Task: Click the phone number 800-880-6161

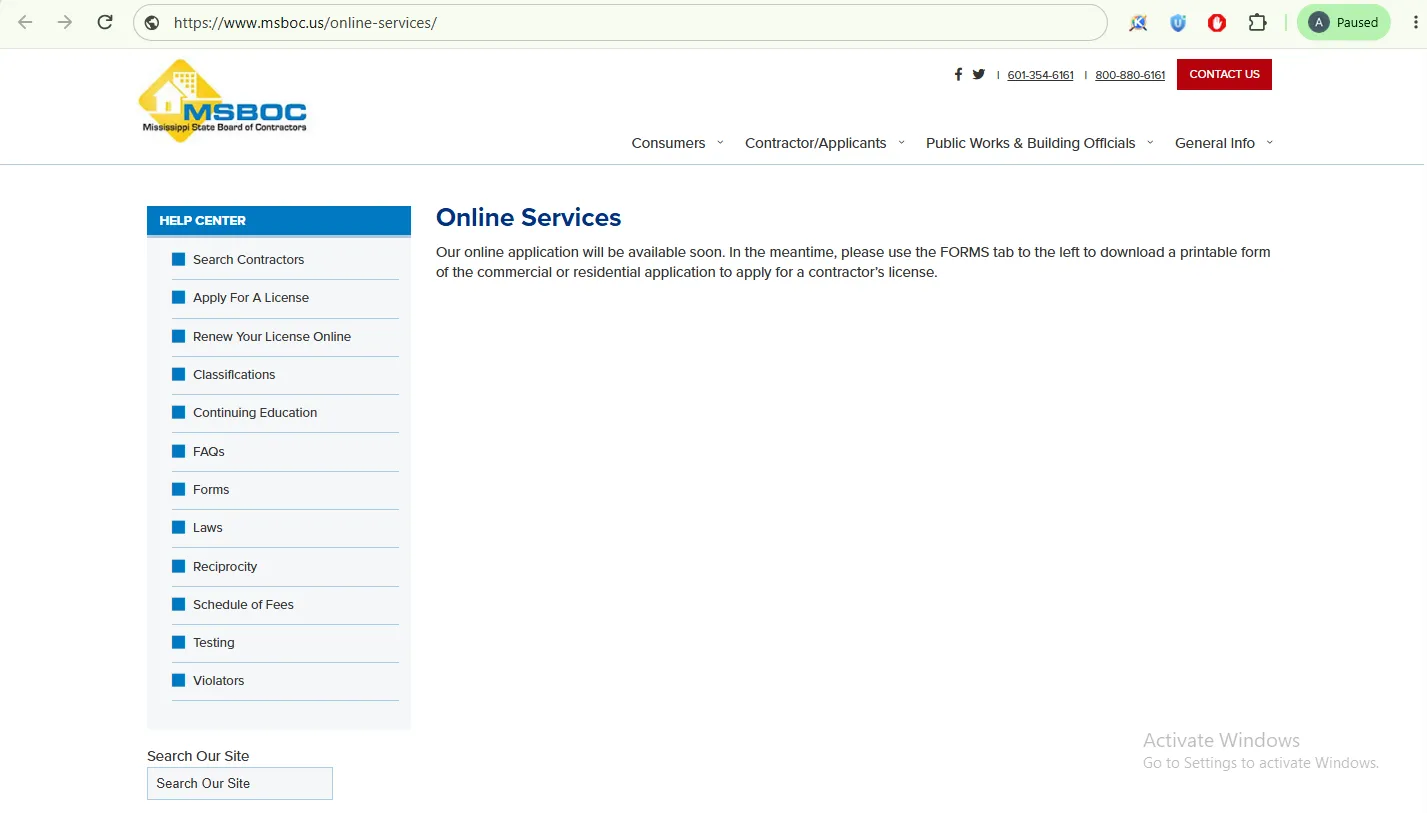Action: point(1130,75)
